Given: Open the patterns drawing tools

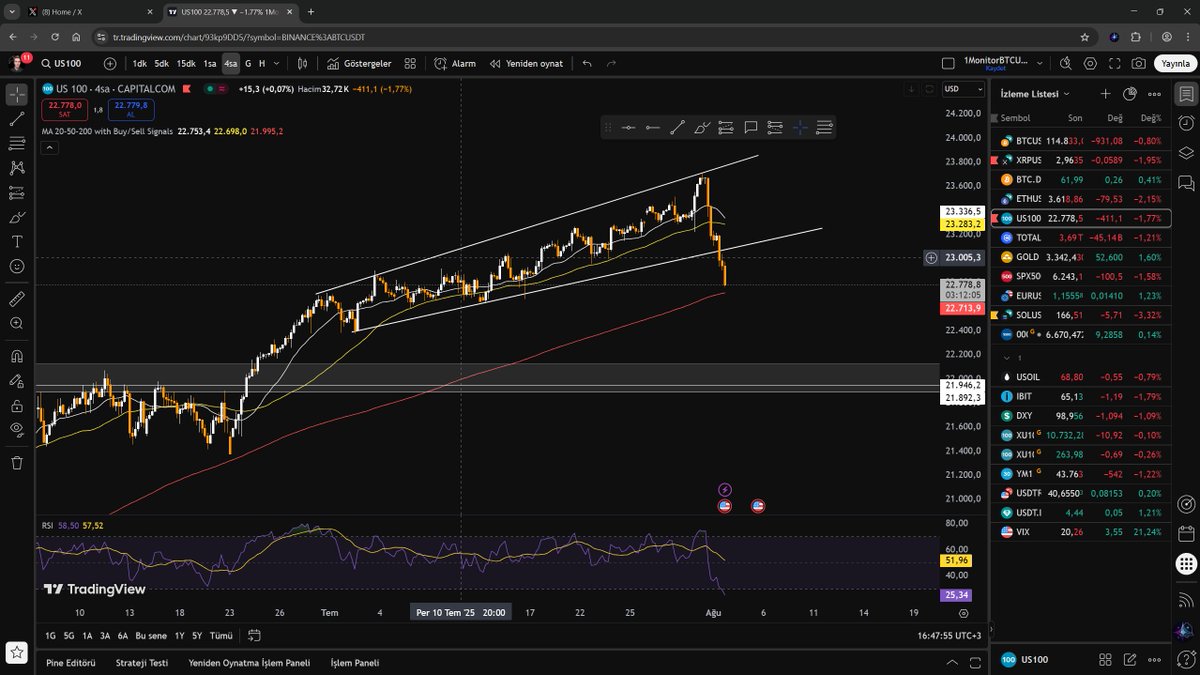Looking at the screenshot, I should click(x=17, y=168).
